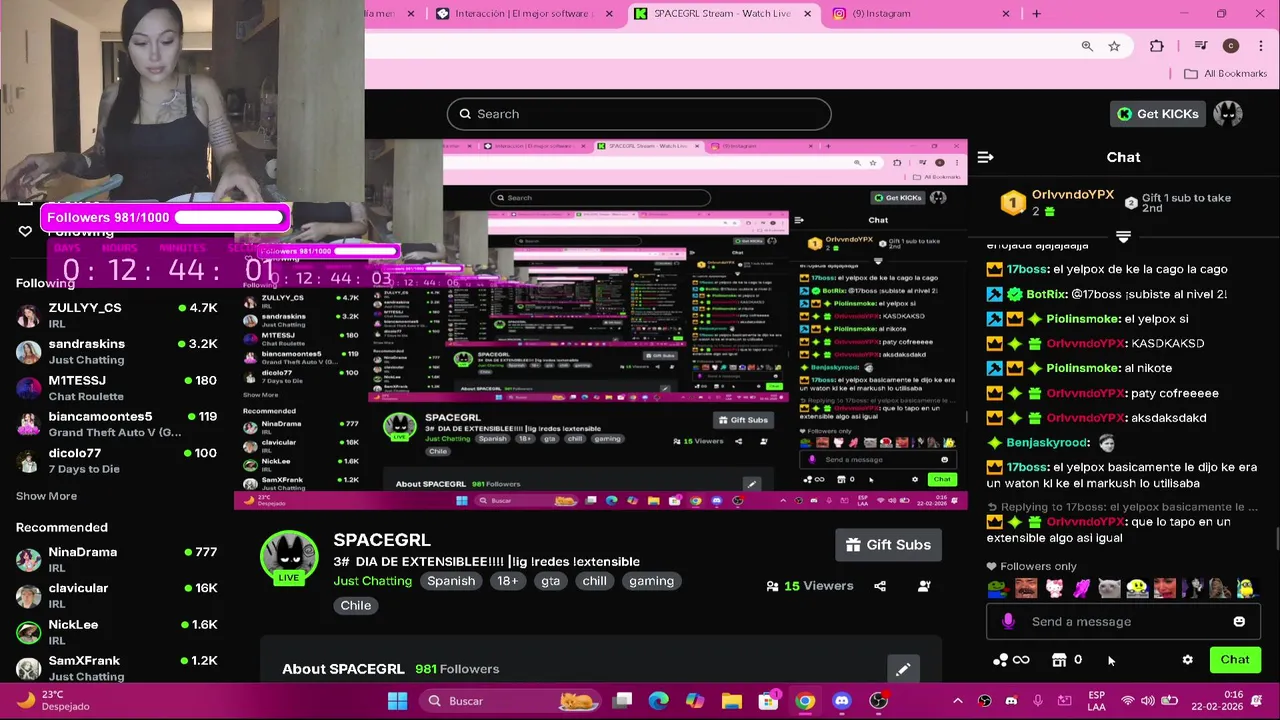Click the purple microphone icon in message box
This screenshot has width=1280, height=720.
[1008, 621]
